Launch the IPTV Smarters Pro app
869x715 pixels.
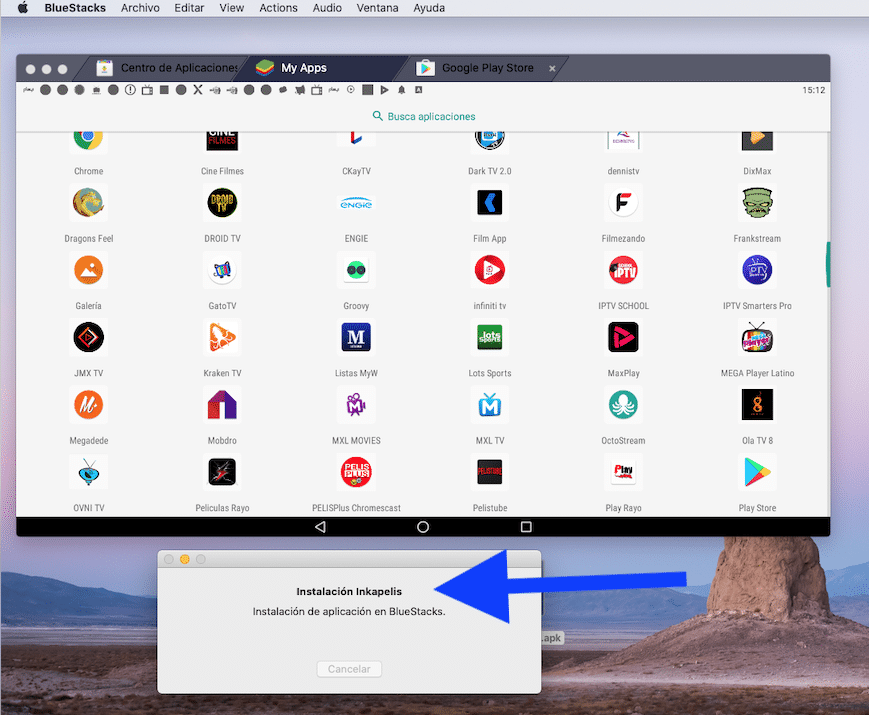tap(757, 270)
